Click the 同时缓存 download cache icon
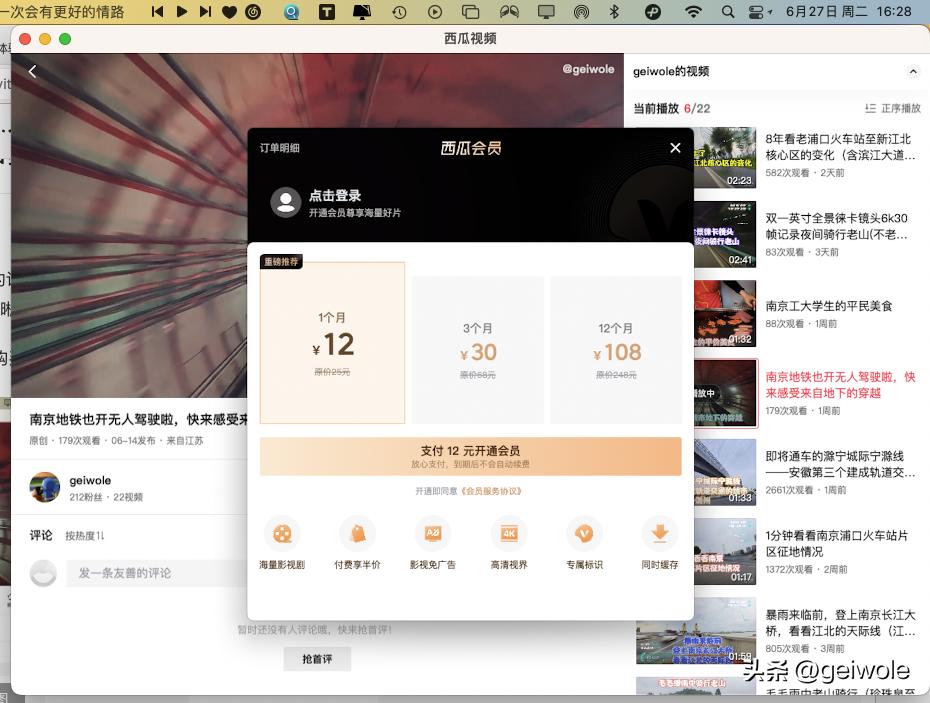This screenshot has width=930, height=703. coord(659,533)
